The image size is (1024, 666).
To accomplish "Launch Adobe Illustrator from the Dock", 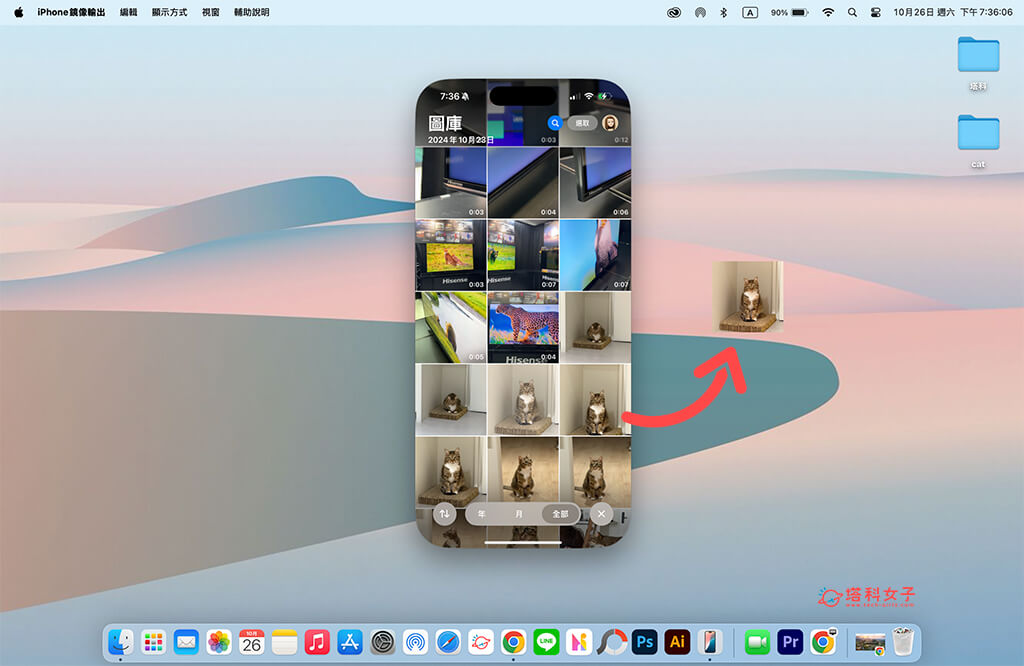I will (677, 642).
